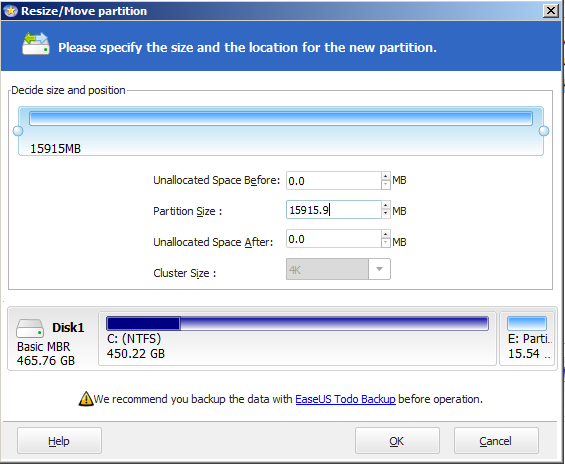Select the C: (NTFS) partition block
This screenshot has height=465, width=565.
(297, 339)
